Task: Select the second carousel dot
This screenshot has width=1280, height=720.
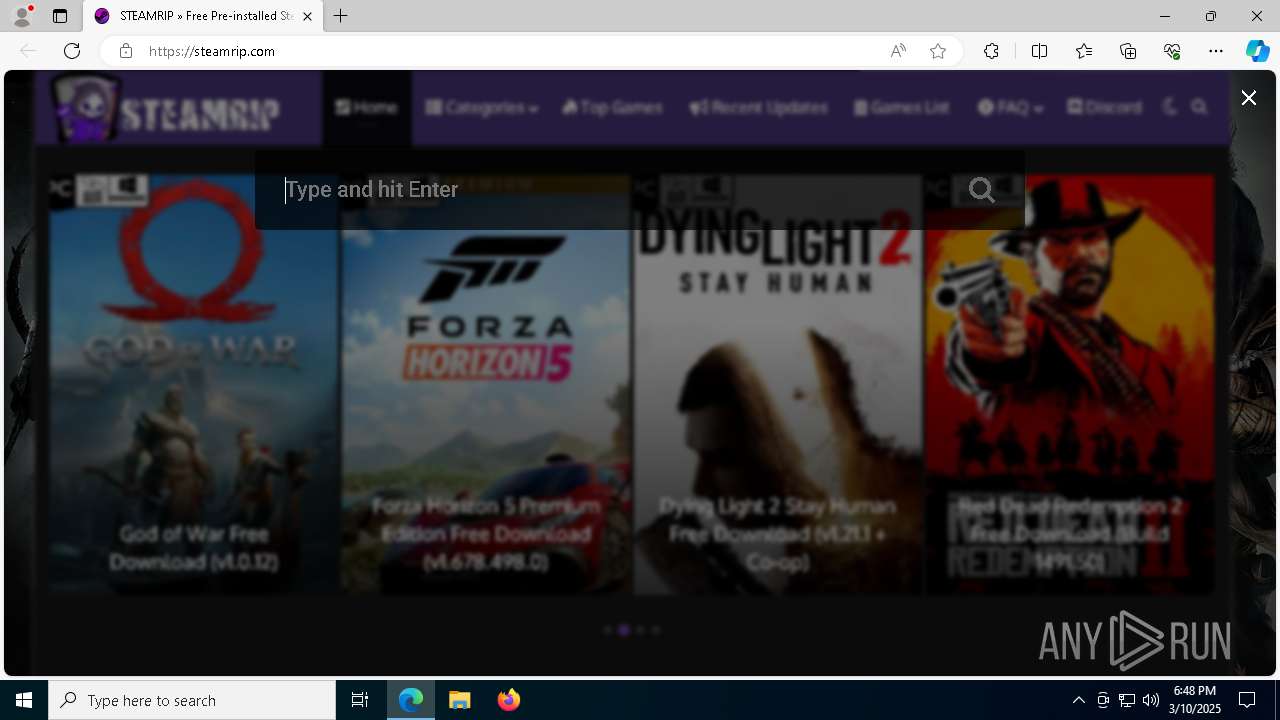Action: [624, 630]
